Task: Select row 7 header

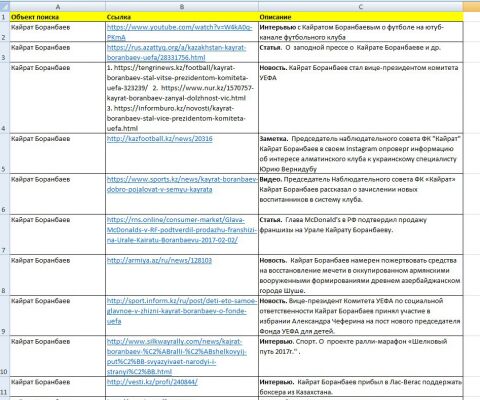Action: [5, 235]
